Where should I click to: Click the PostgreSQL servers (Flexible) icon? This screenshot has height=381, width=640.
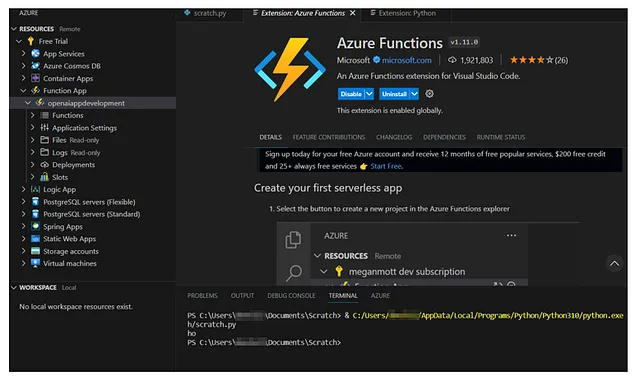coord(36,201)
